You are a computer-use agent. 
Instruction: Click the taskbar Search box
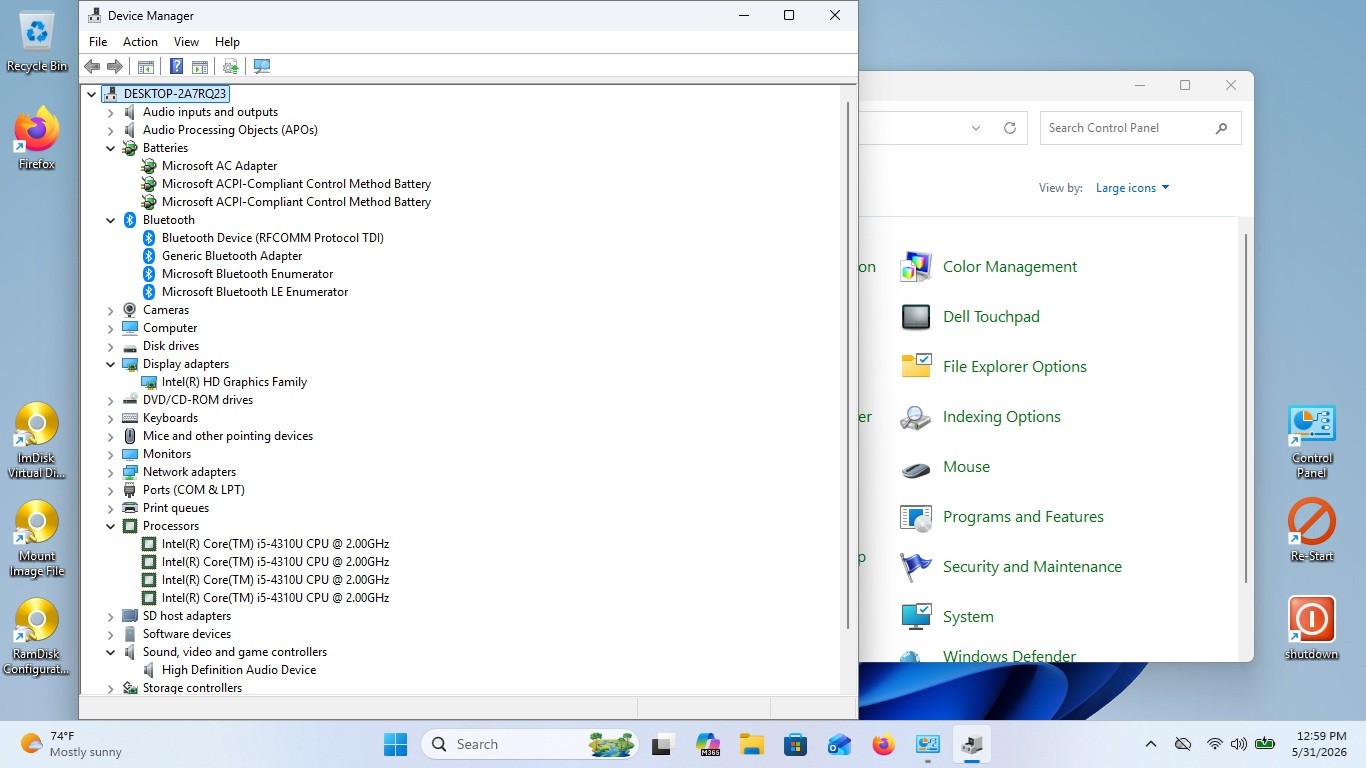pyautogui.click(x=531, y=744)
